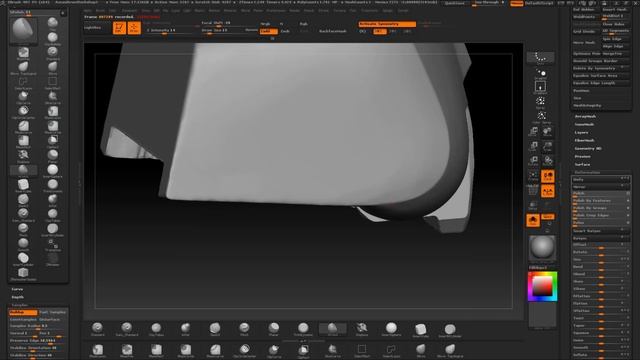The image size is (640, 360).
Task: Choose the MaskRect brush in bottom row
Action: coord(156,351)
